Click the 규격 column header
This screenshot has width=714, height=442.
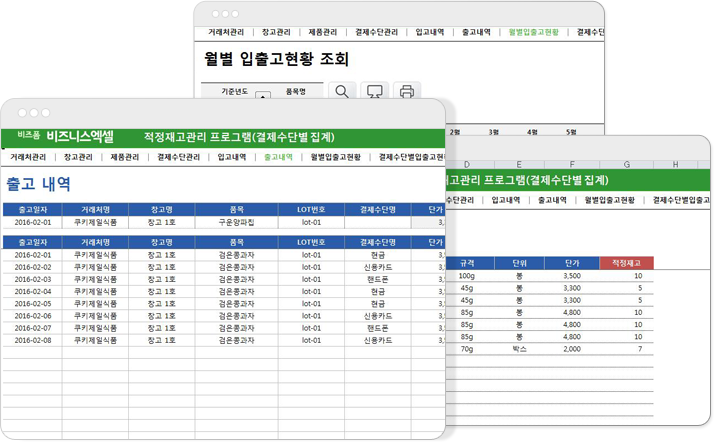tap(469, 263)
